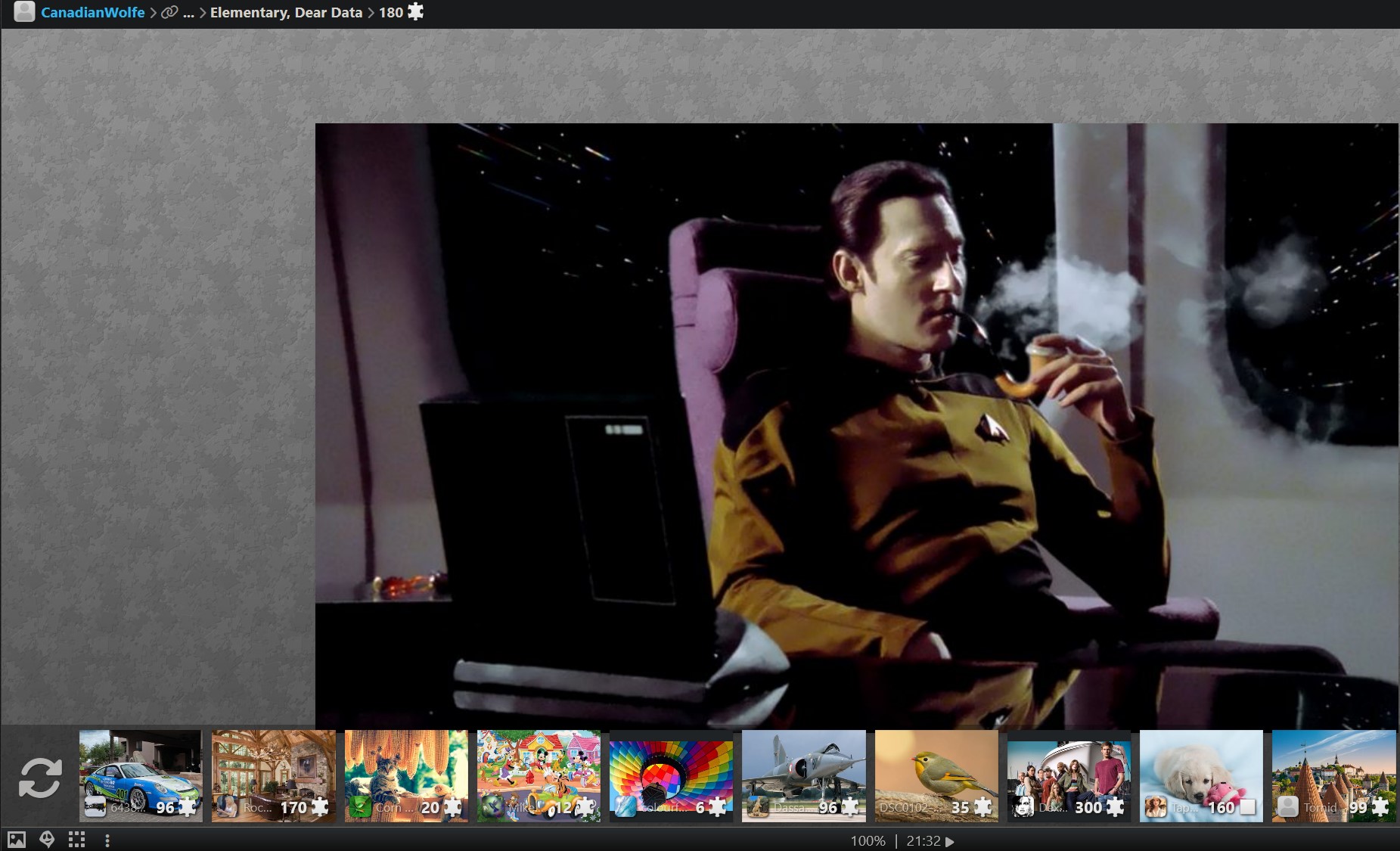Open the wooden lodge 170-piece puzzle
This screenshot has height=851, width=1400.
pos(273,775)
